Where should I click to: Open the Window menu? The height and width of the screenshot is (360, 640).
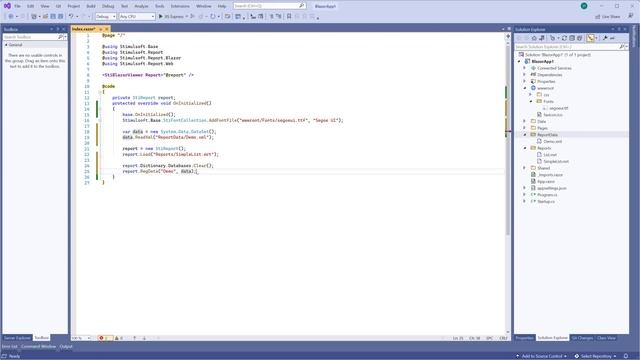click(x=203, y=6)
